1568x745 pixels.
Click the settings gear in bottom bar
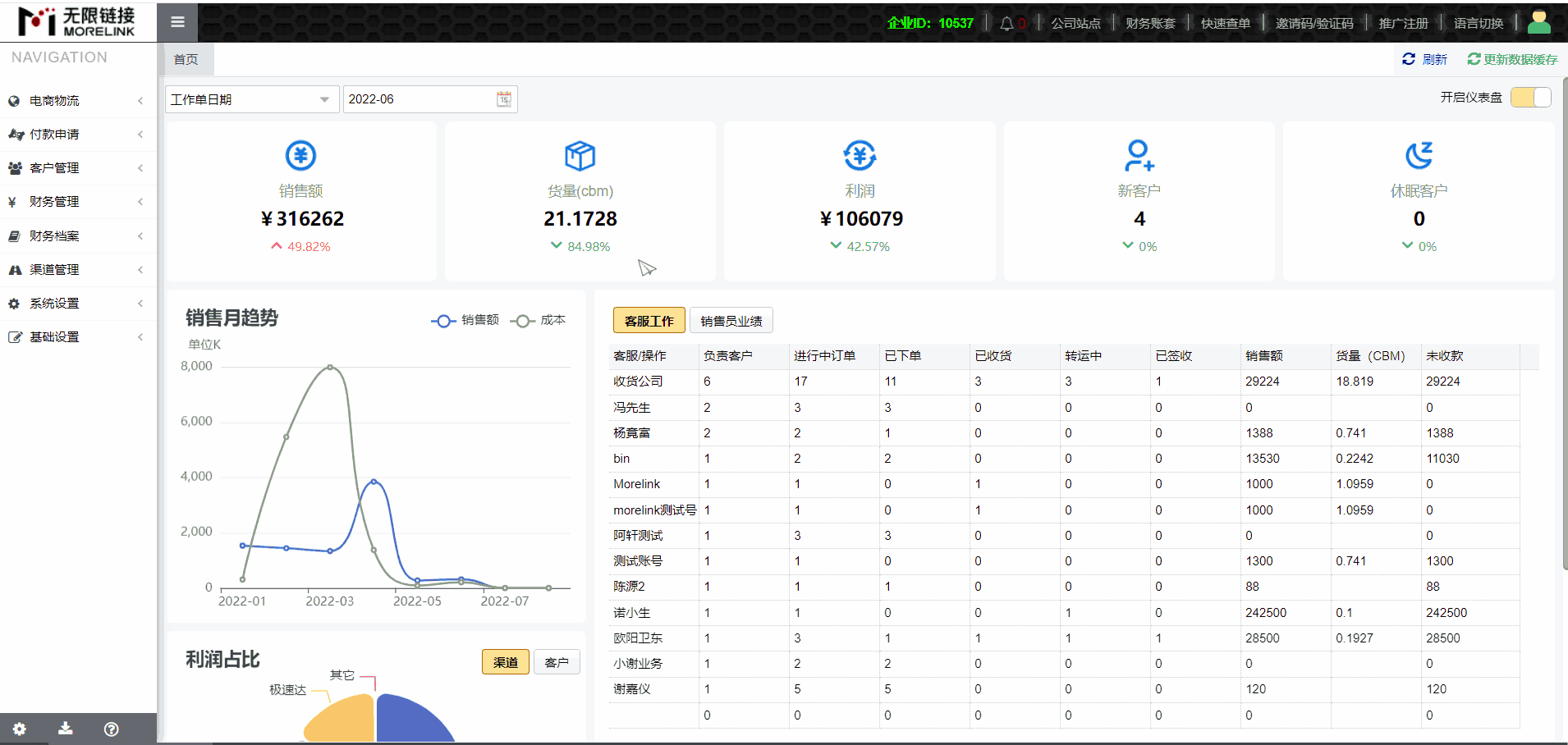tap(20, 729)
